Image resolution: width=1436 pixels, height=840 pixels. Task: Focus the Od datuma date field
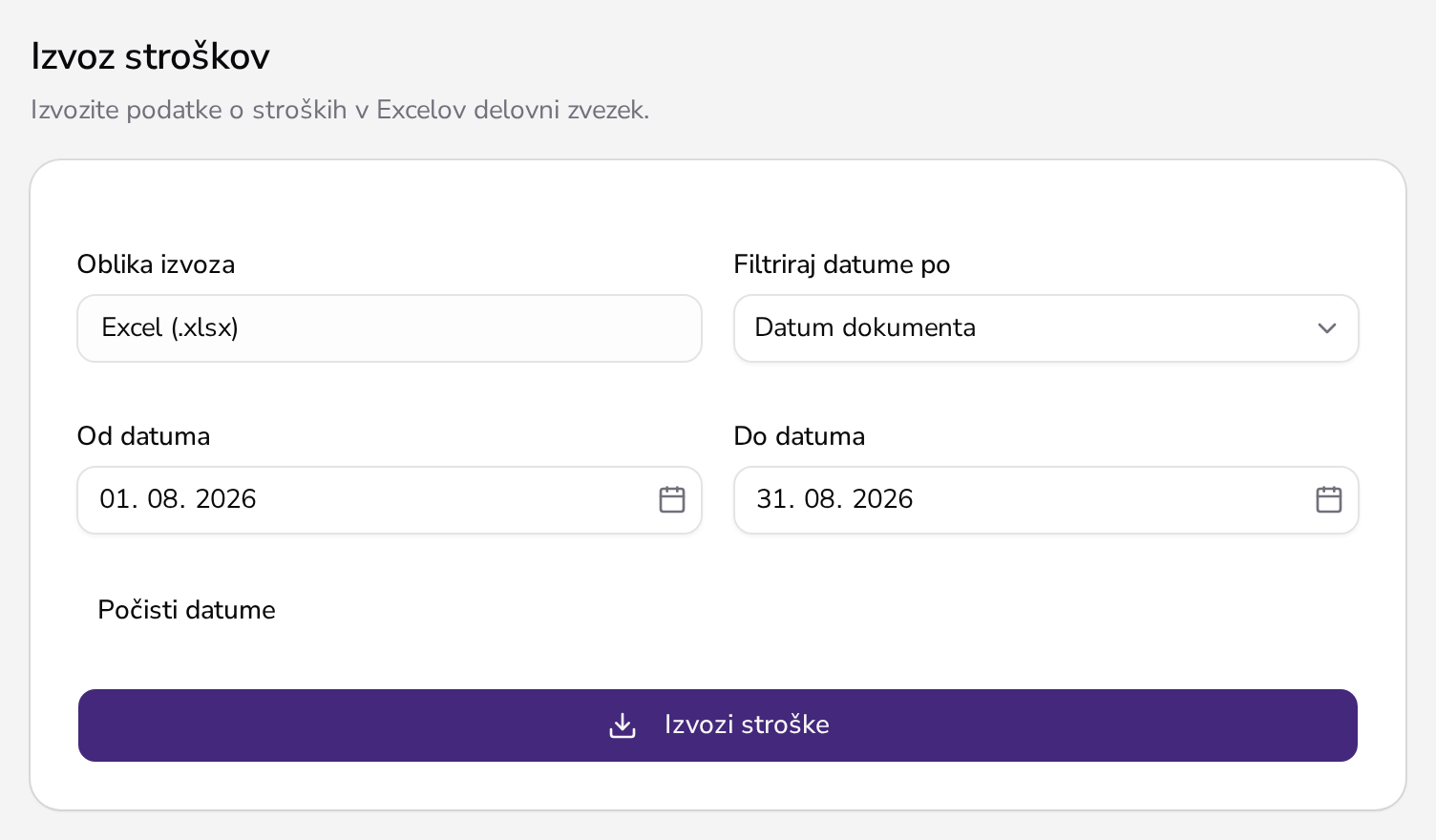[390, 500]
